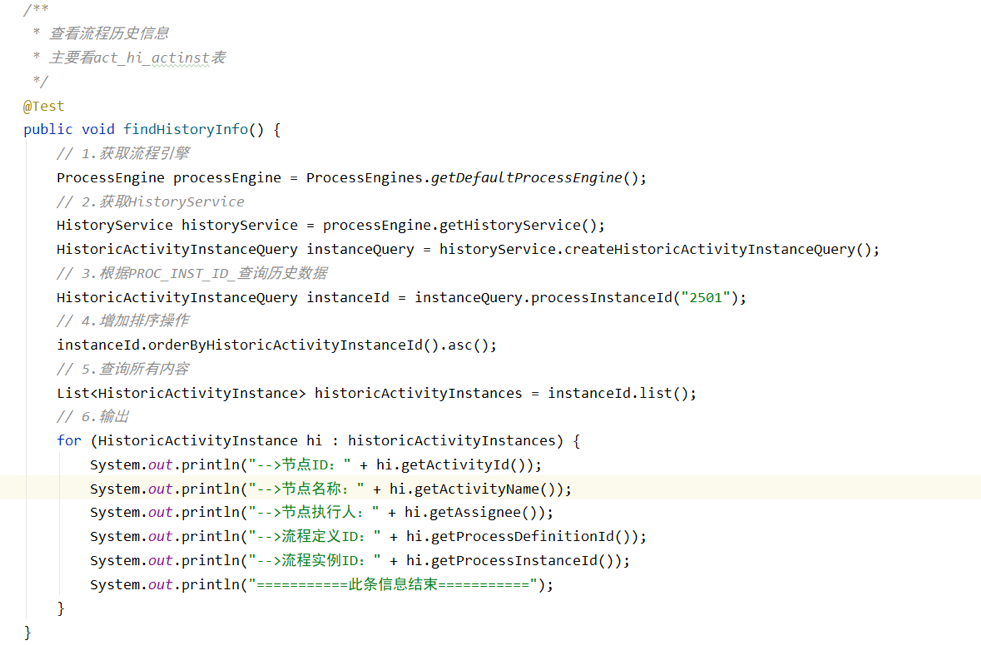Click comment 6.输出

(x=93, y=417)
